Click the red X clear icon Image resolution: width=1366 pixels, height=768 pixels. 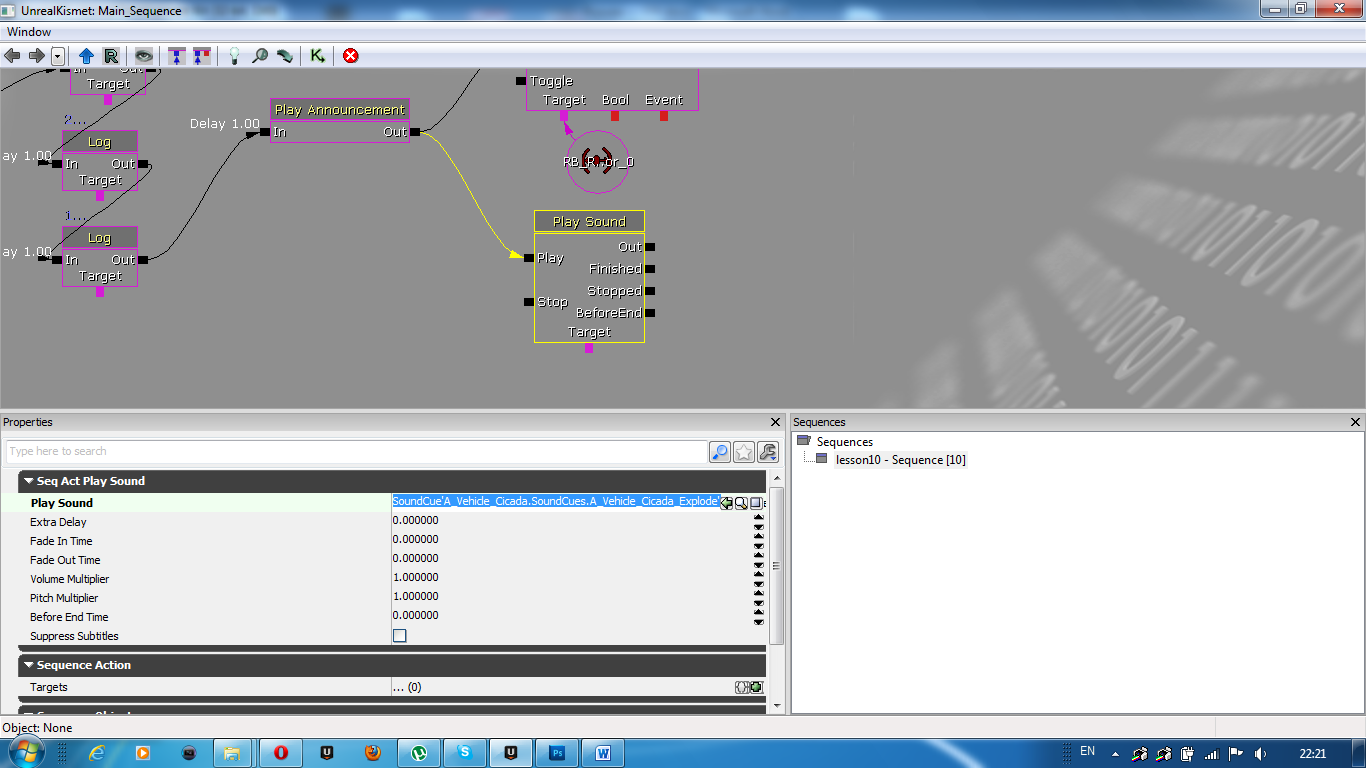(x=350, y=56)
